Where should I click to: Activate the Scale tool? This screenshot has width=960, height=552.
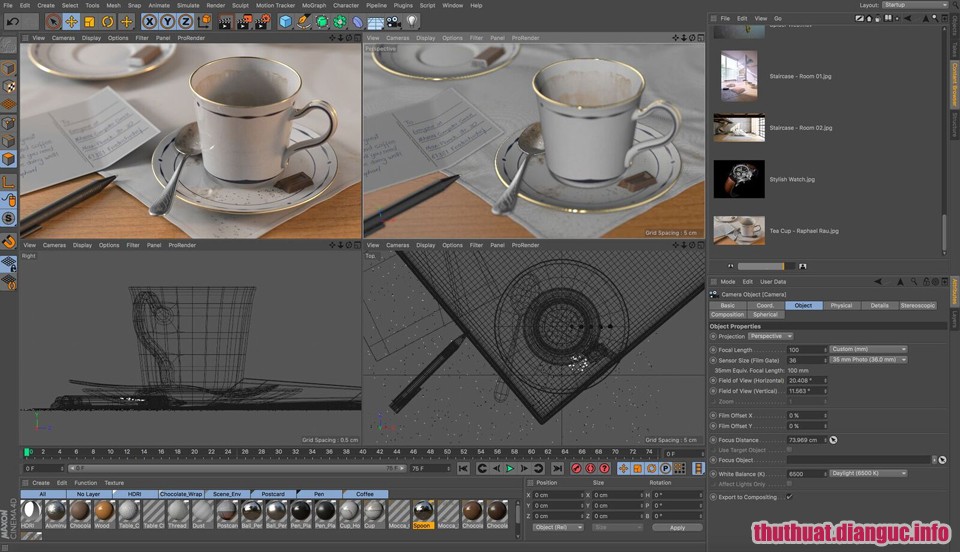click(89, 22)
